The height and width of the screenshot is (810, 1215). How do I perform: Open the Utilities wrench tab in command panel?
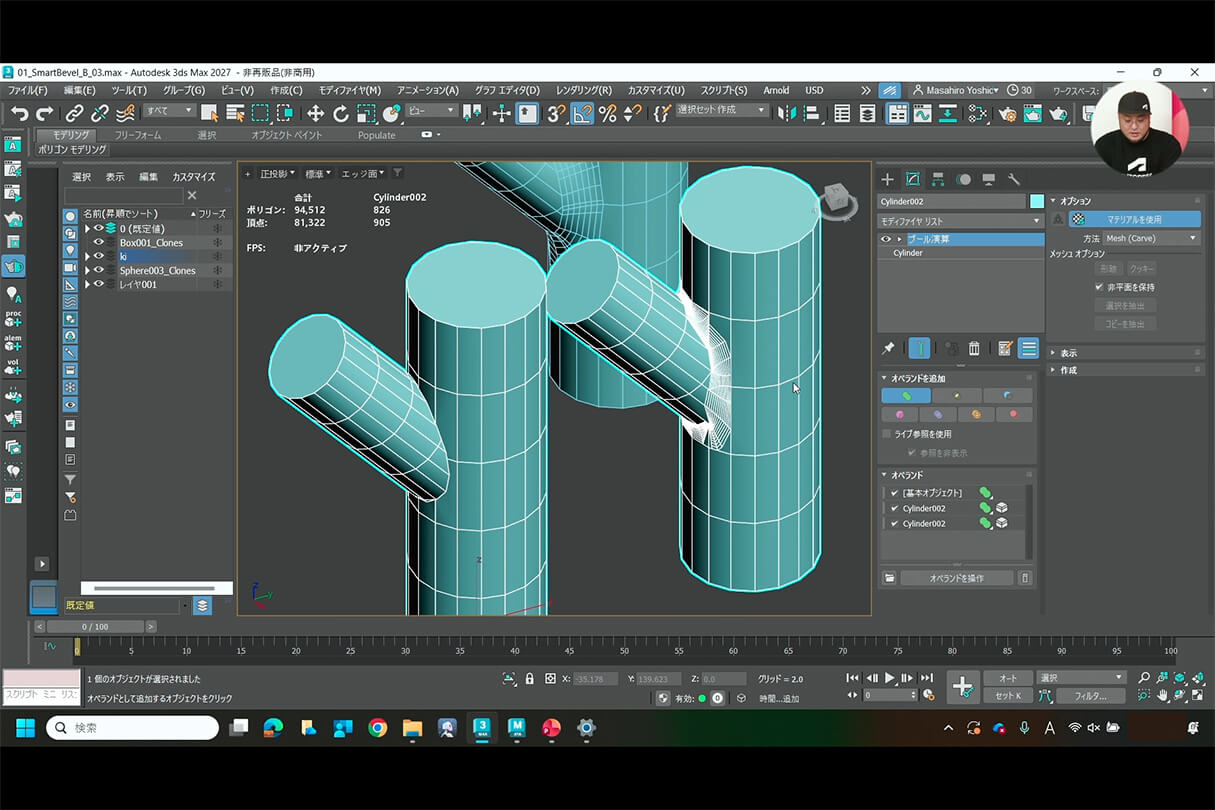(1014, 179)
